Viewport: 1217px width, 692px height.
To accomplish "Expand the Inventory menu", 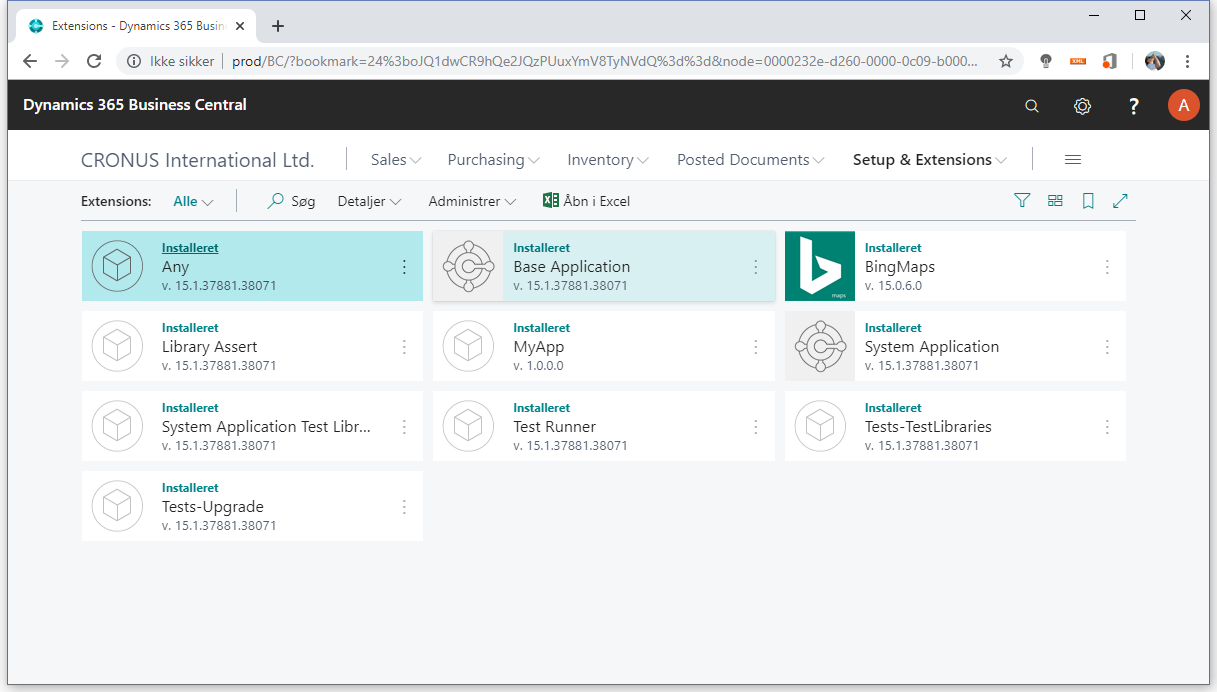I will [x=608, y=160].
